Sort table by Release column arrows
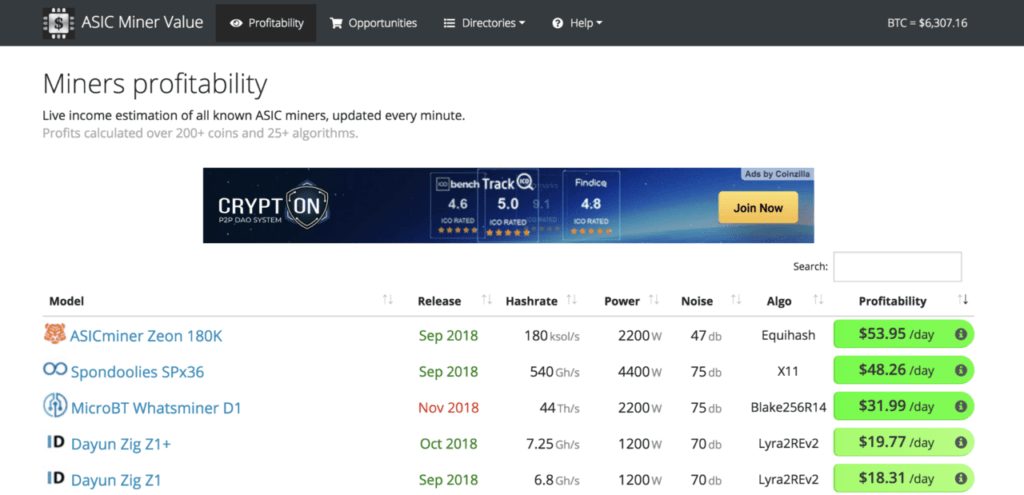 487,300
